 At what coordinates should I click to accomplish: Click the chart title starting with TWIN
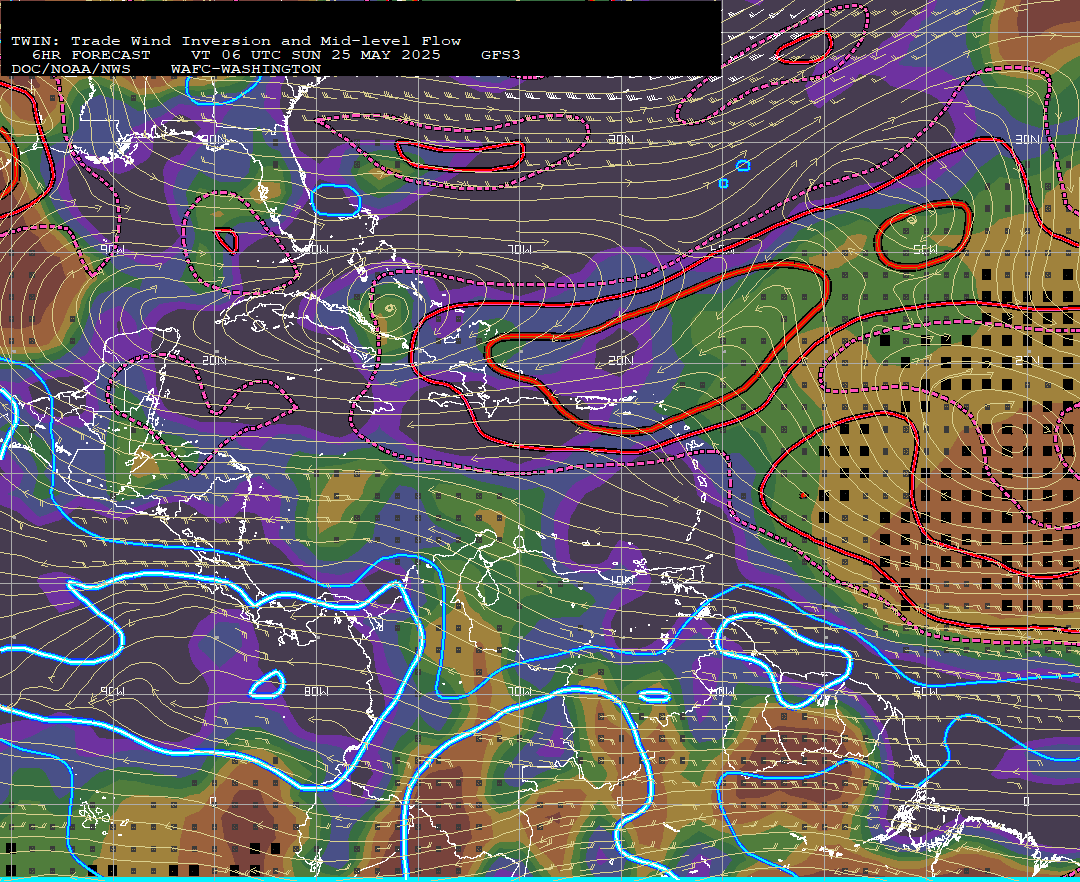point(236,41)
